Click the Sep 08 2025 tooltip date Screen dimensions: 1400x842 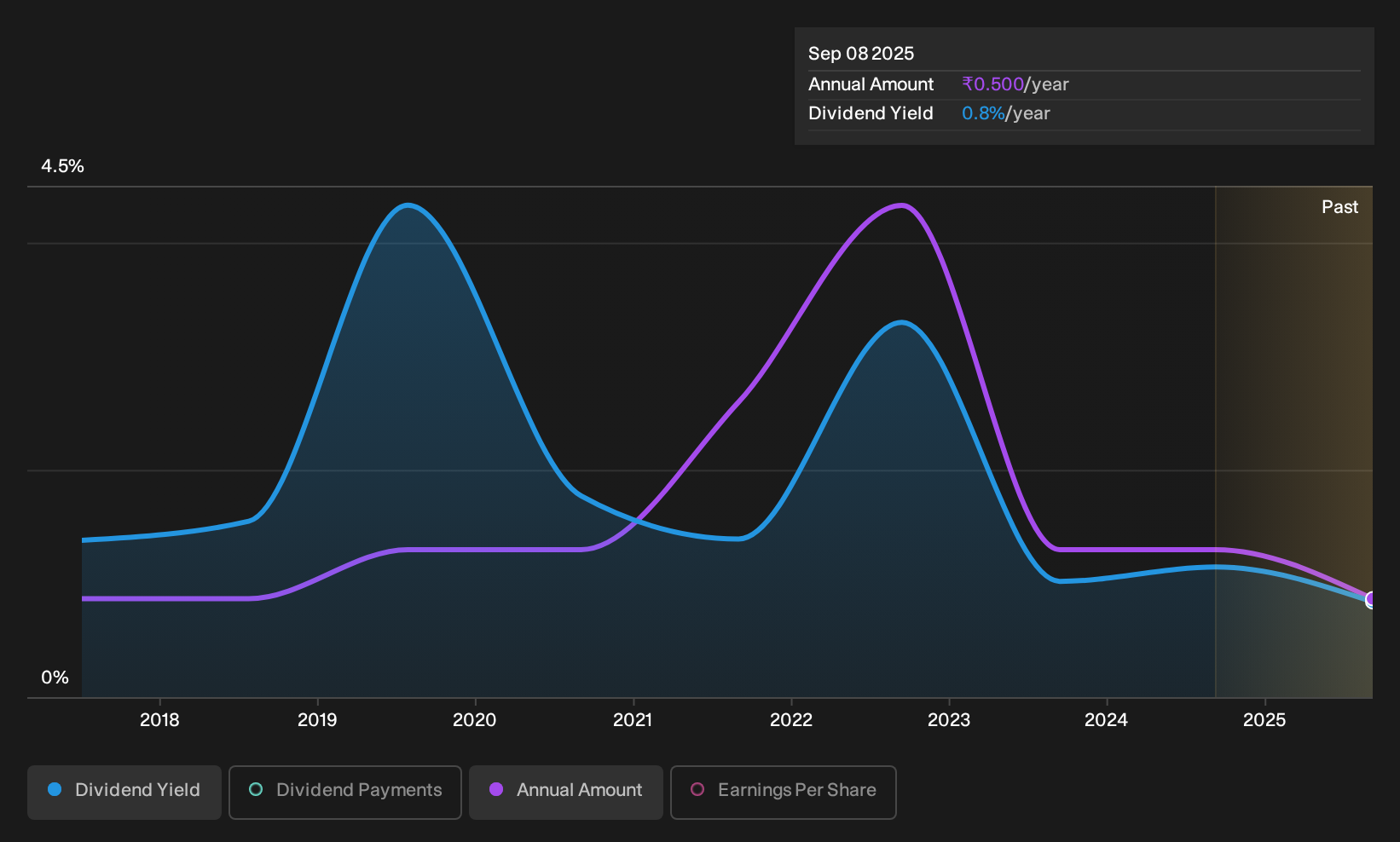click(x=861, y=54)
